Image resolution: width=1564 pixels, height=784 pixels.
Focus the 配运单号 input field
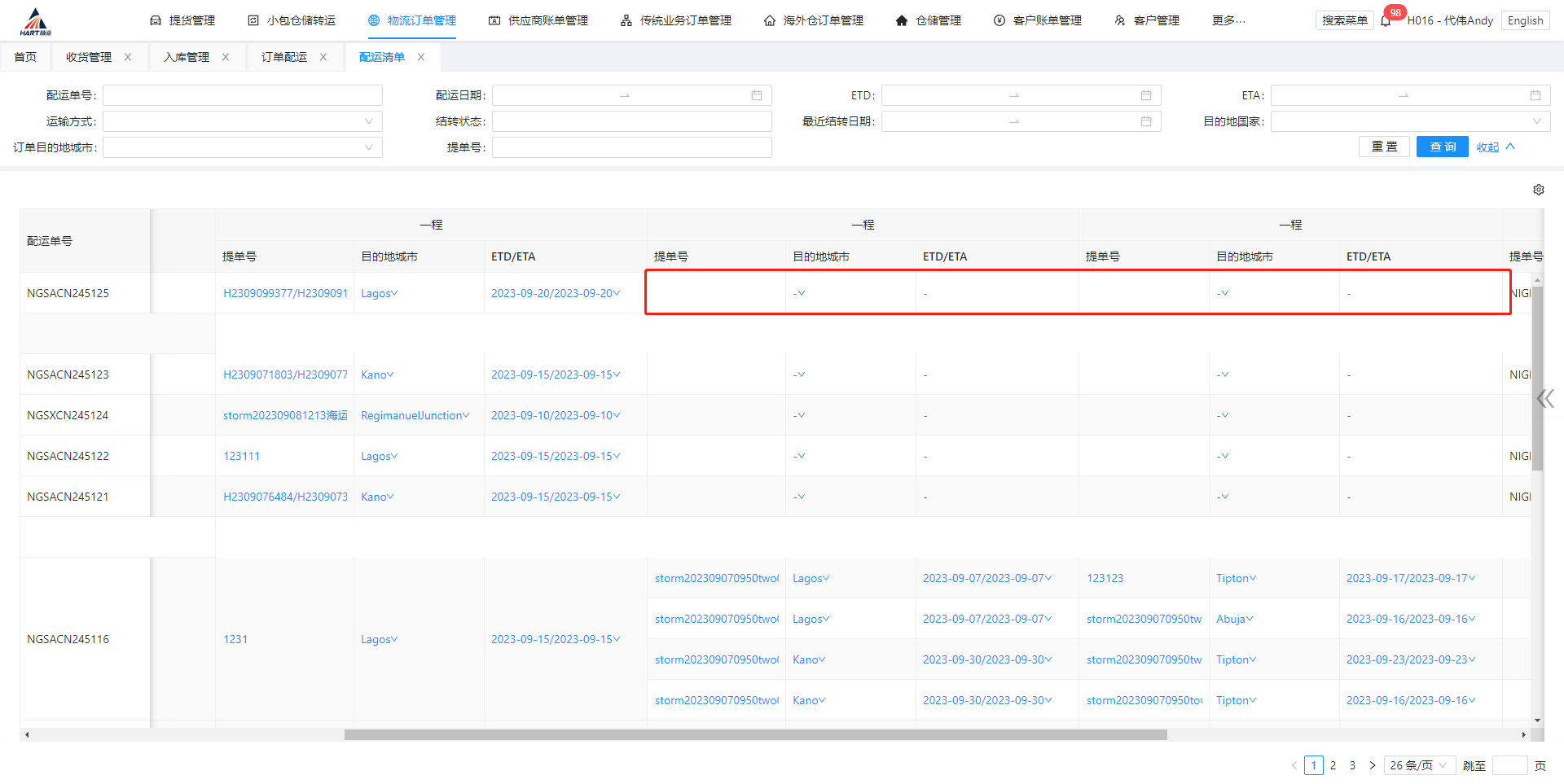tap(242, 96)
